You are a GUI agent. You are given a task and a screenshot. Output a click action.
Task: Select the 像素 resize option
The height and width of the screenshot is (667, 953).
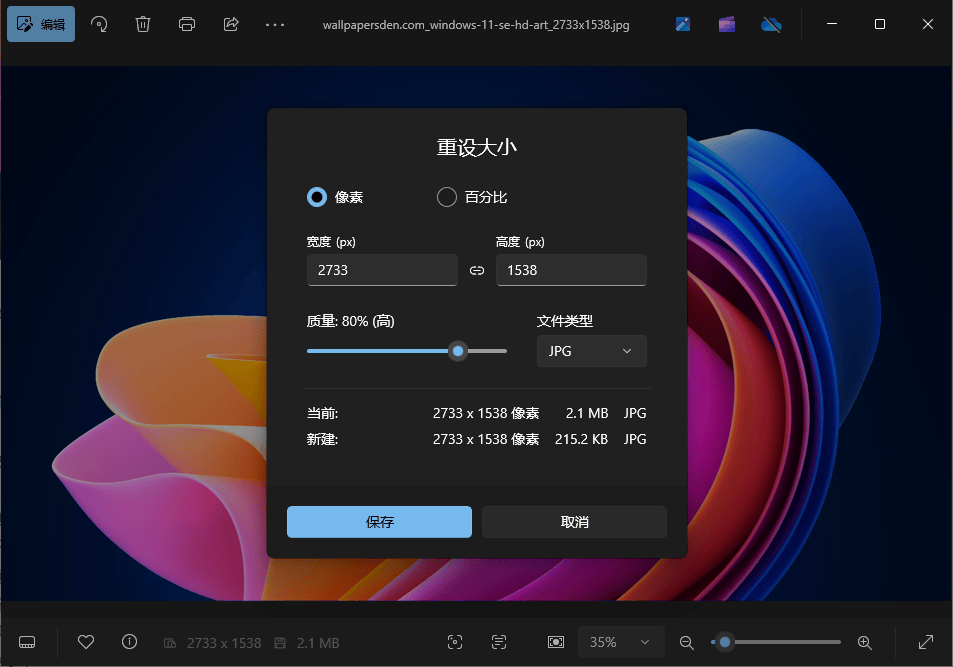(x=316, y=197)
